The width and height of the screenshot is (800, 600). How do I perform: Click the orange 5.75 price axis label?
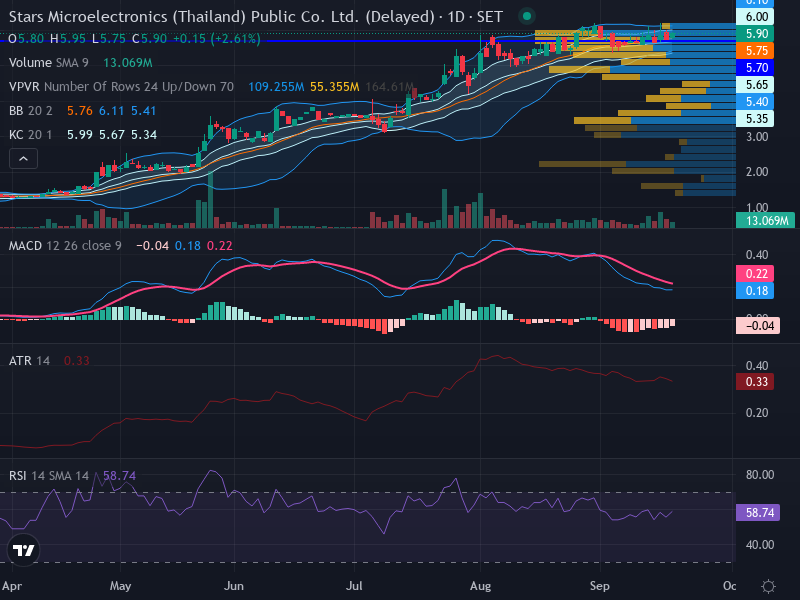[755, 51]
